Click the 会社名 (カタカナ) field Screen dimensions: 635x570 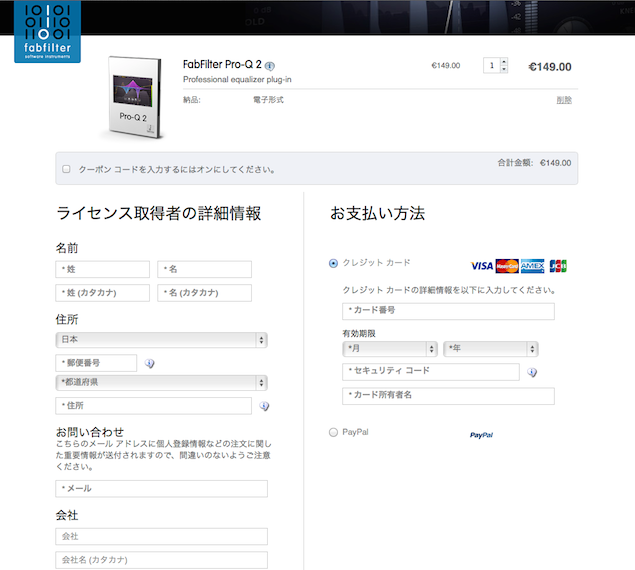click(x=162, y=560)
